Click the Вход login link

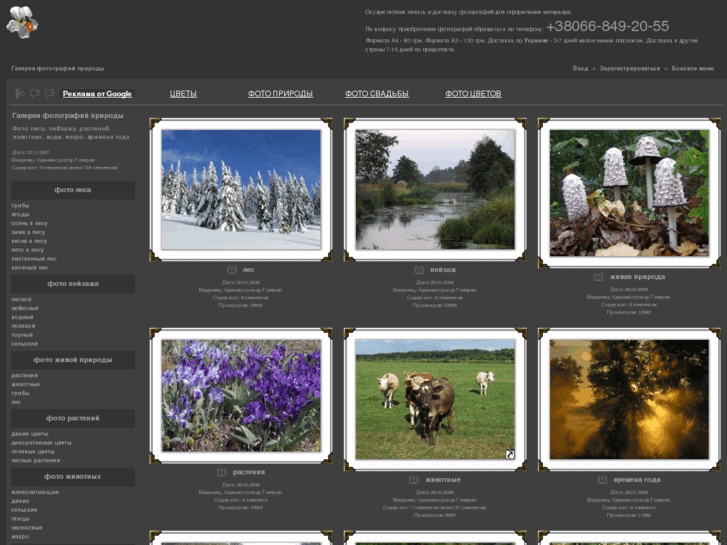(x=580, y=69)
